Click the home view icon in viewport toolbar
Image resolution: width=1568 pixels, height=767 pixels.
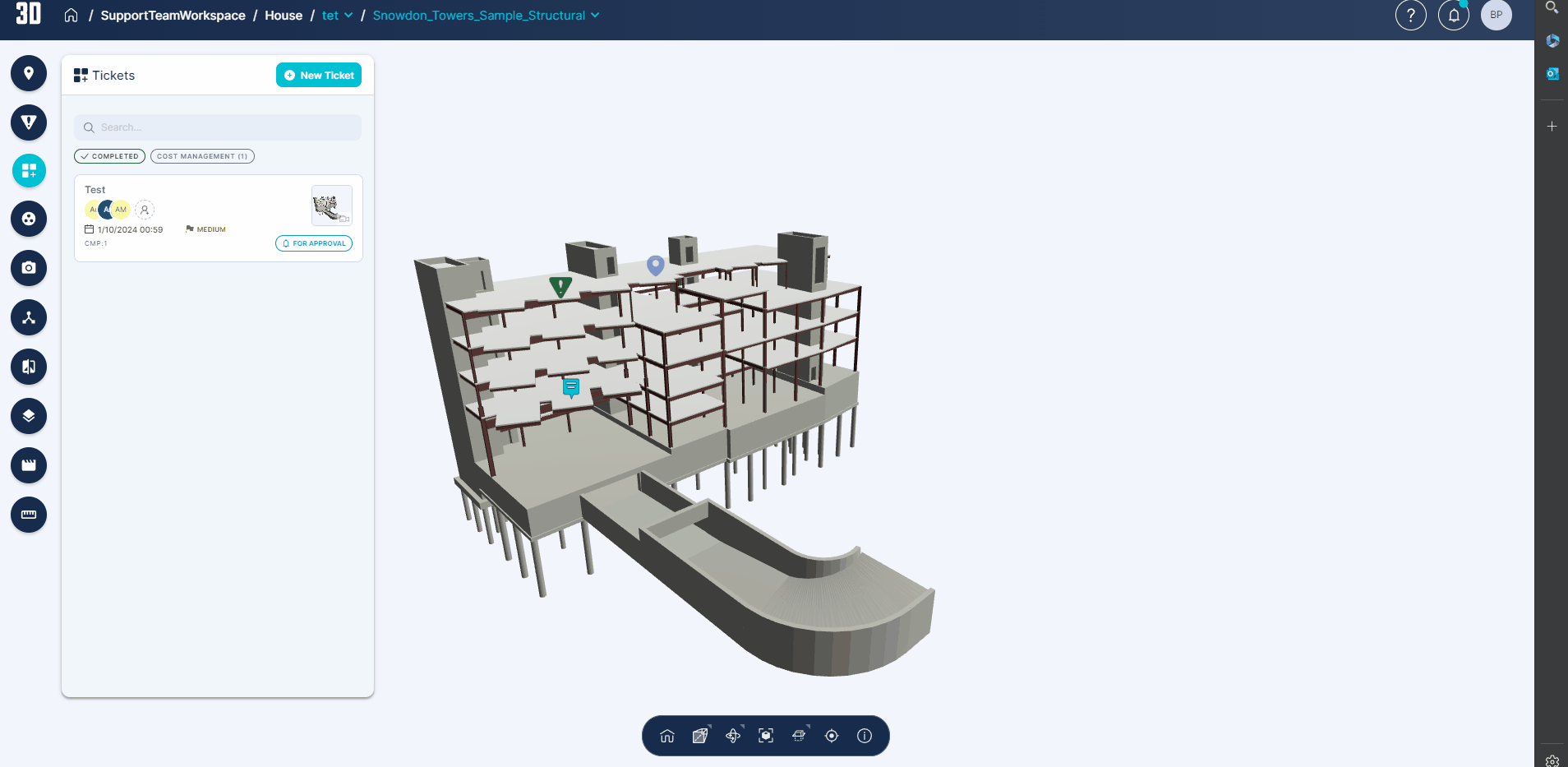666,736
